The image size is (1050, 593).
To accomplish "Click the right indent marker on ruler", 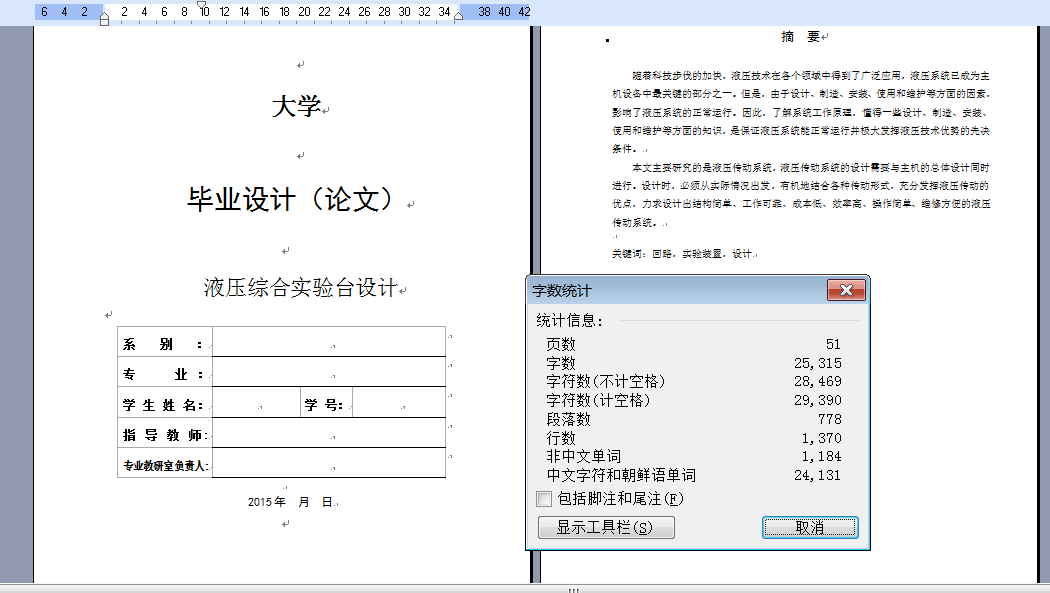I will (459, 16).
